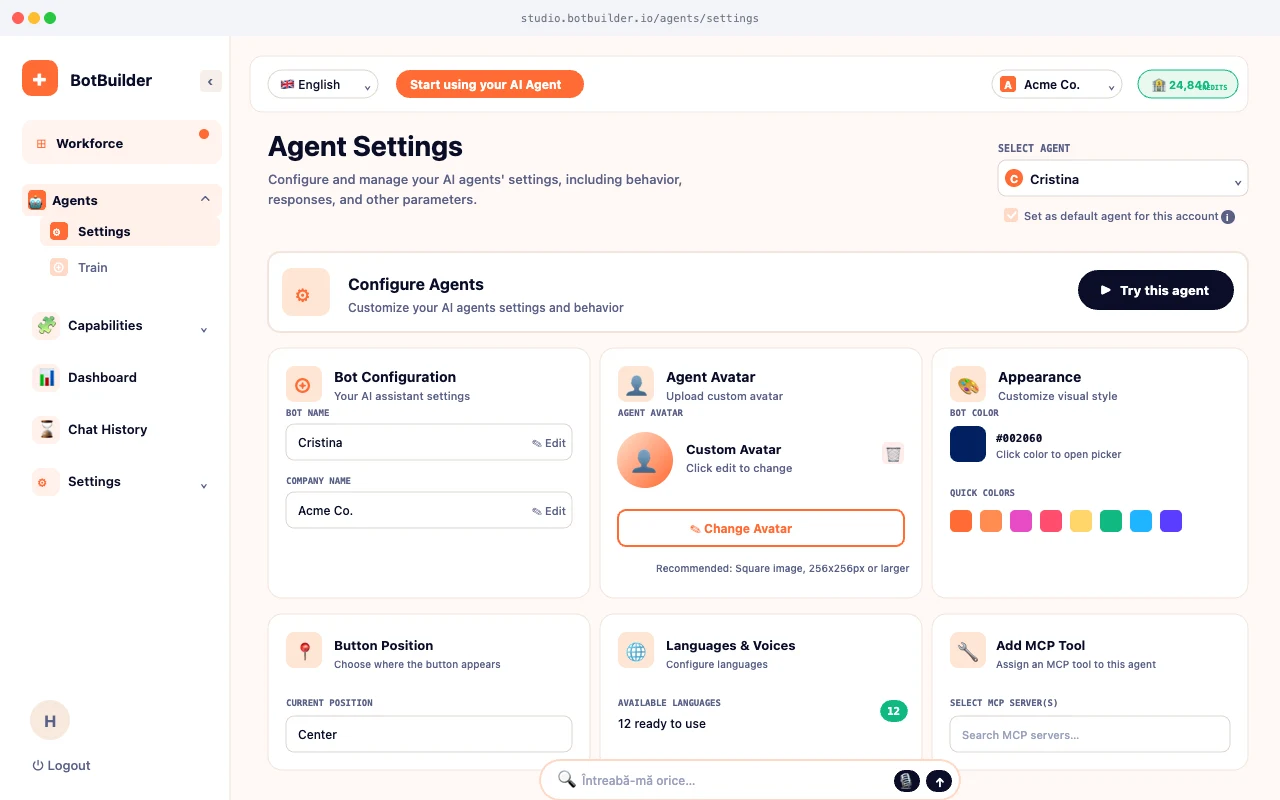The width and height of the screenshot is (1280, 800).
Task: Click the Try this agent button
Action: click(x=1156, y=290)
